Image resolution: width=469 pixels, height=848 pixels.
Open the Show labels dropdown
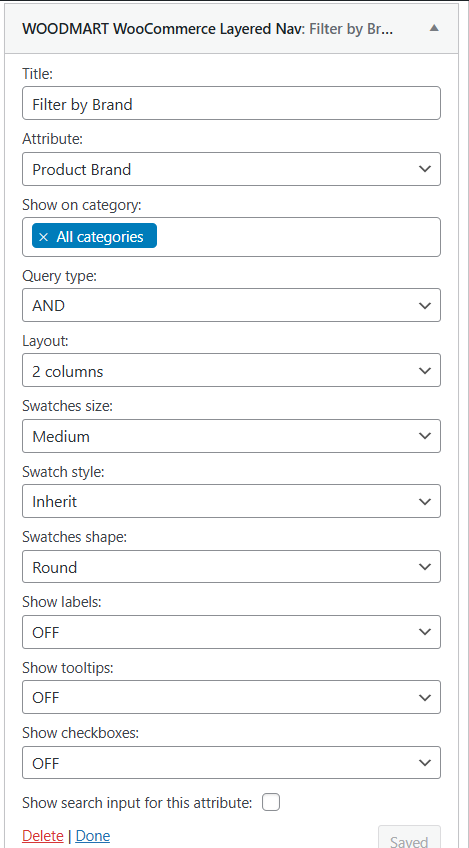pos(232,632)
